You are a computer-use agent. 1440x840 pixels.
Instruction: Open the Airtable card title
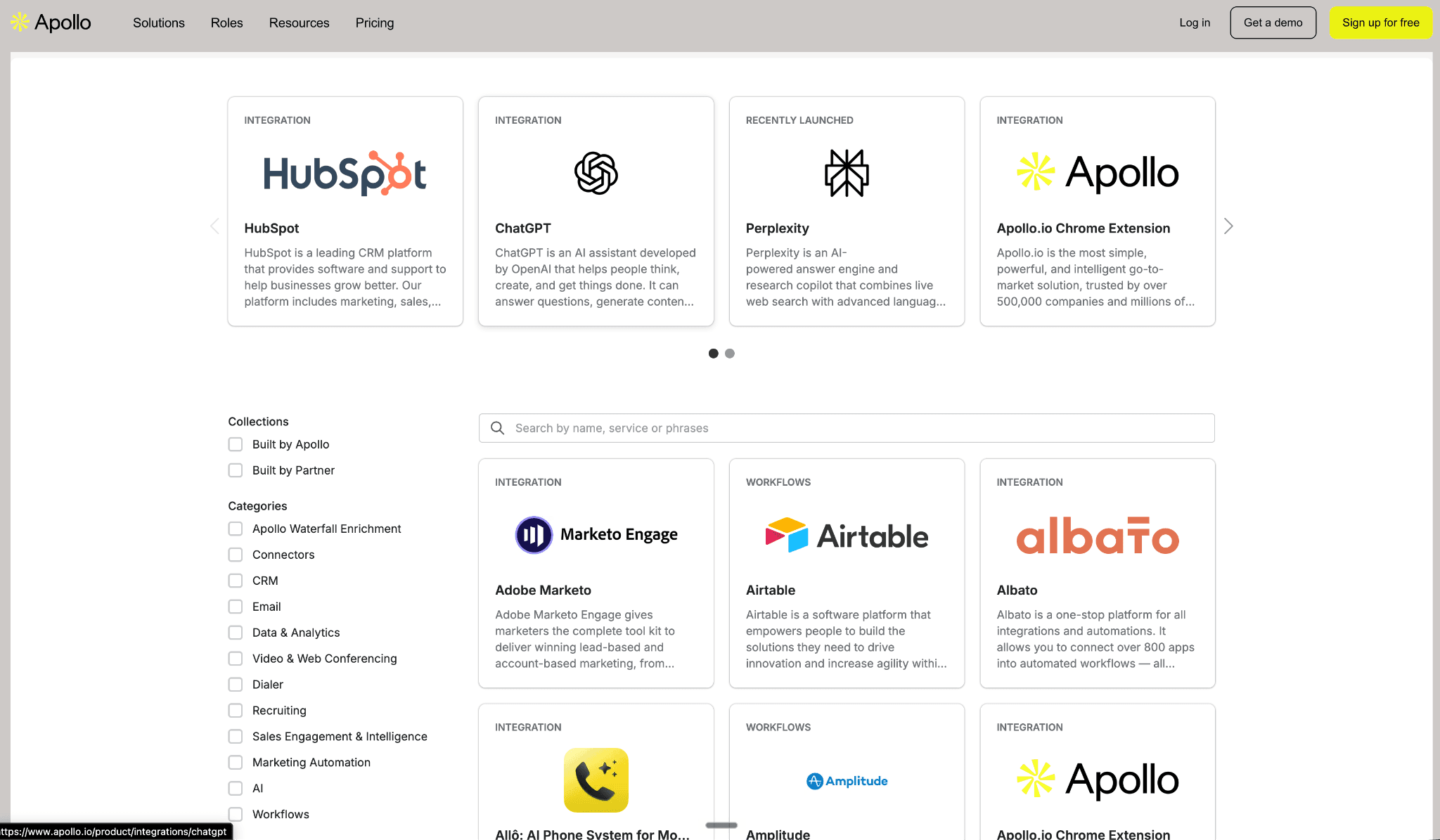click(x=771, y=590)
